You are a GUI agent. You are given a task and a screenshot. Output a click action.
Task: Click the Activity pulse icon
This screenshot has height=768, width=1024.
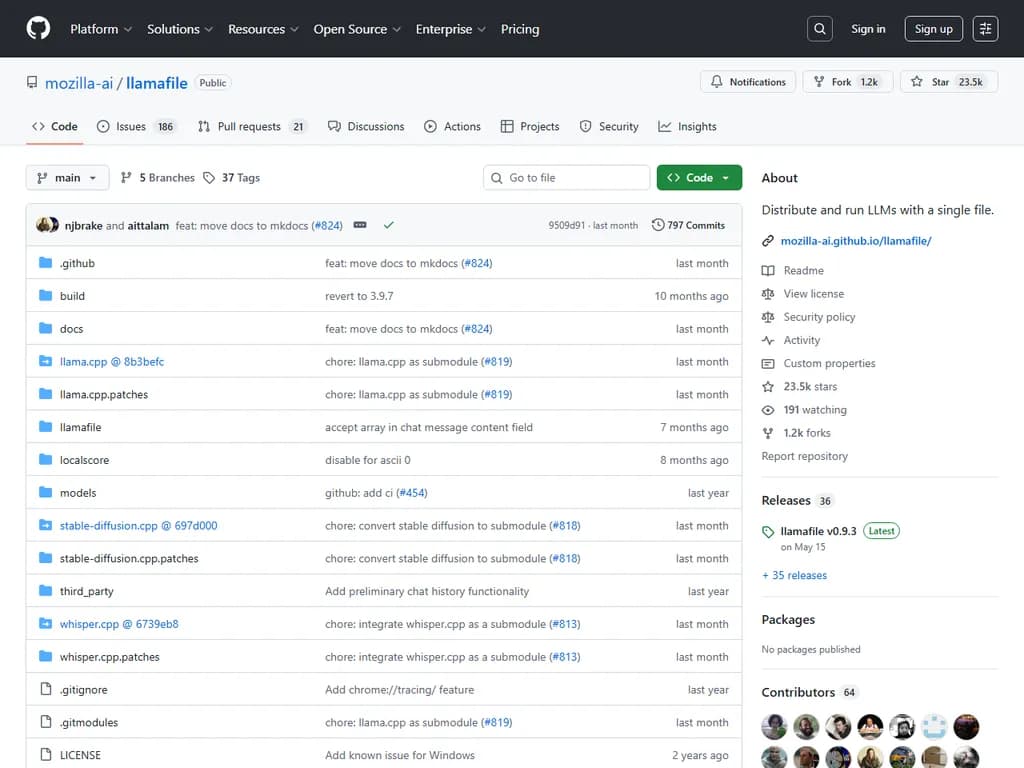768,340
